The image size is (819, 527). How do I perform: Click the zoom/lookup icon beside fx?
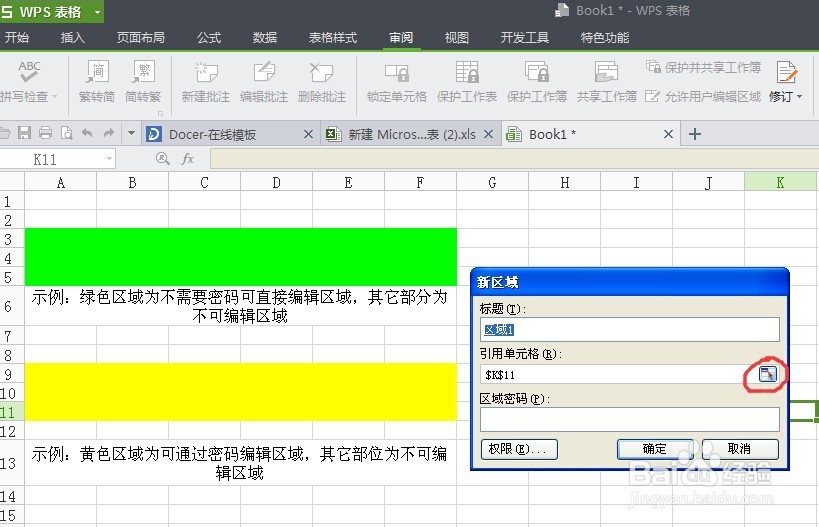(162, 158)
